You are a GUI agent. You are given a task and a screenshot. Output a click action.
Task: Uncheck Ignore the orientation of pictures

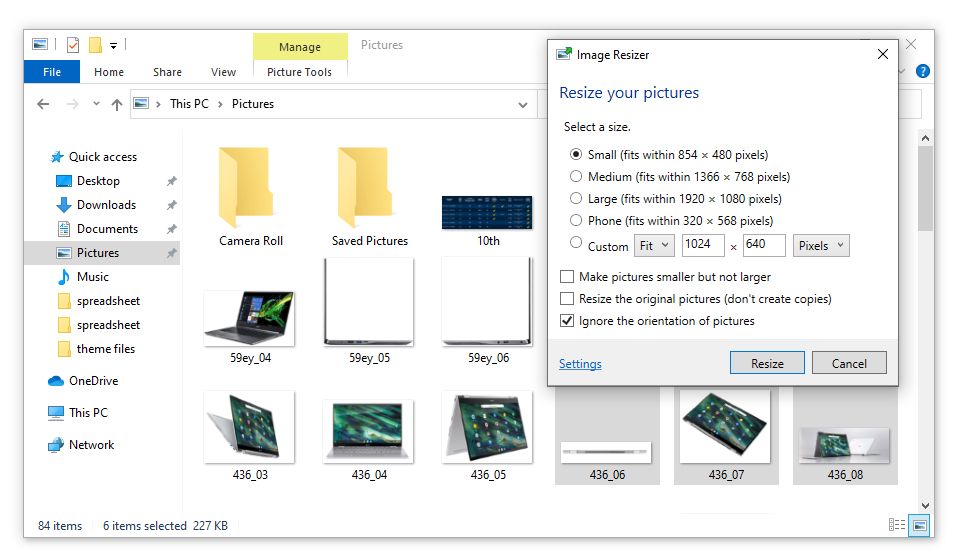point(568,321)
